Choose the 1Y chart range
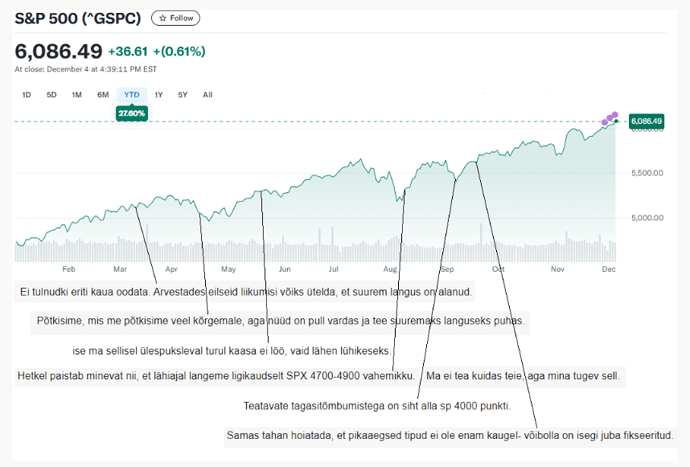Viewport: 690px width, 467px height. click(x=158, y=95)
